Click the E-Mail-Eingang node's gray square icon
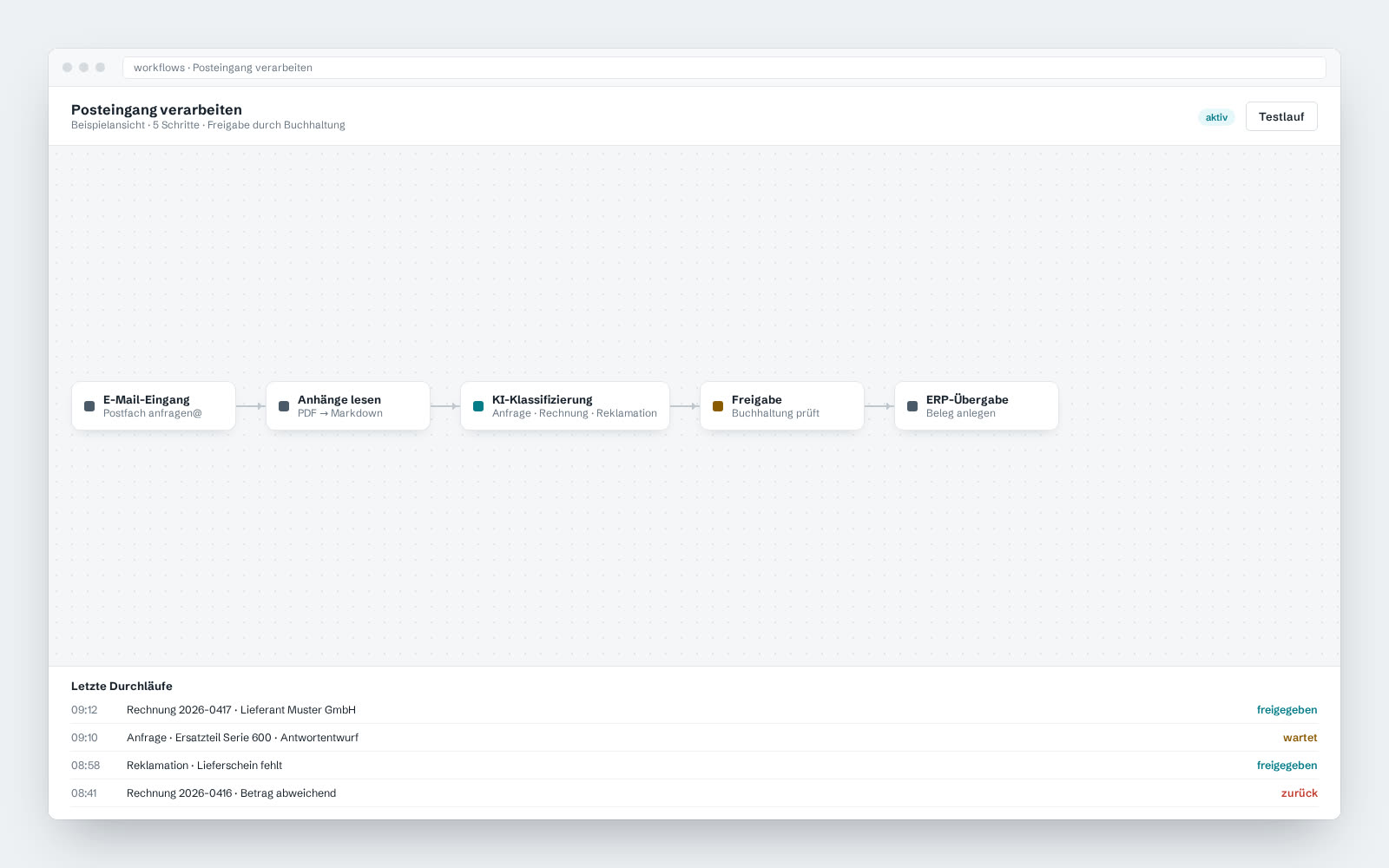This screenshot has height=868, width=1389. pyautogui.click(x=89, y=406)
